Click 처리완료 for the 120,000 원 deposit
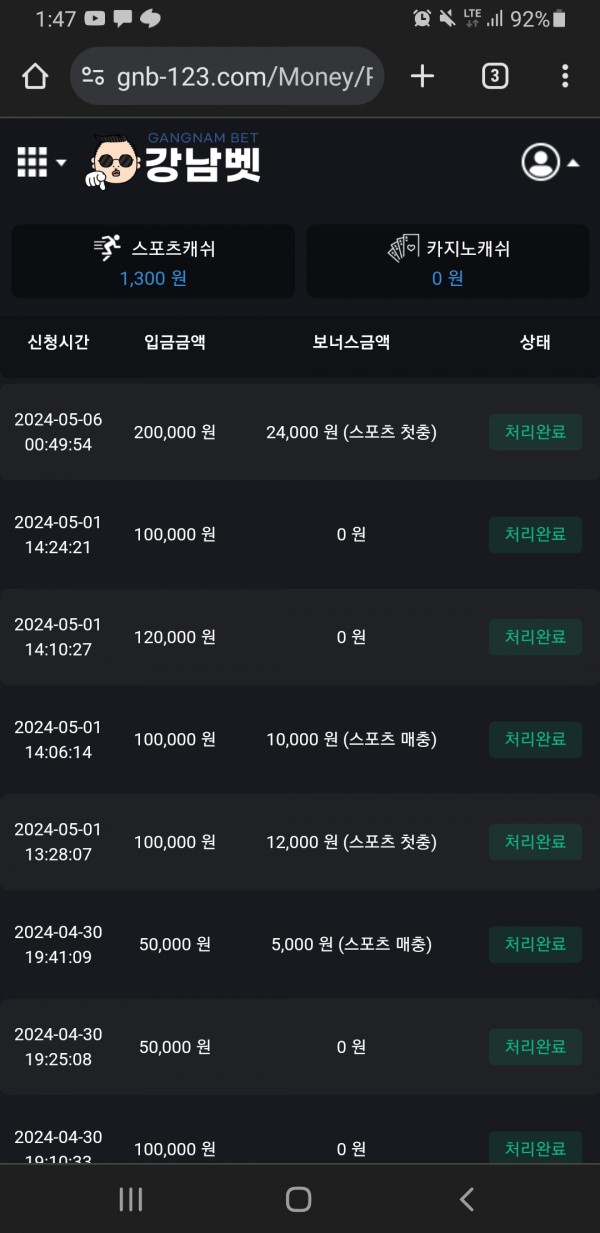Viewport: 600px width, 1233px height. coord(535,637)
